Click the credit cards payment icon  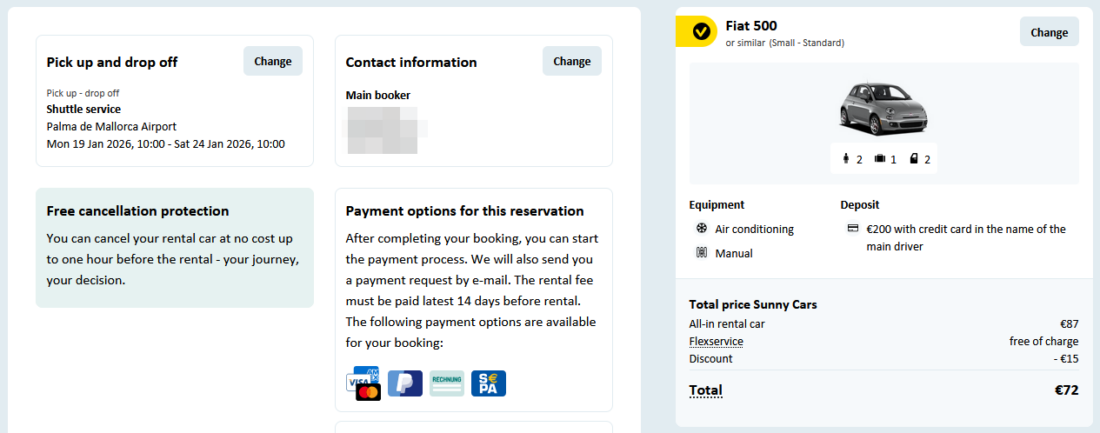point(362,383)
